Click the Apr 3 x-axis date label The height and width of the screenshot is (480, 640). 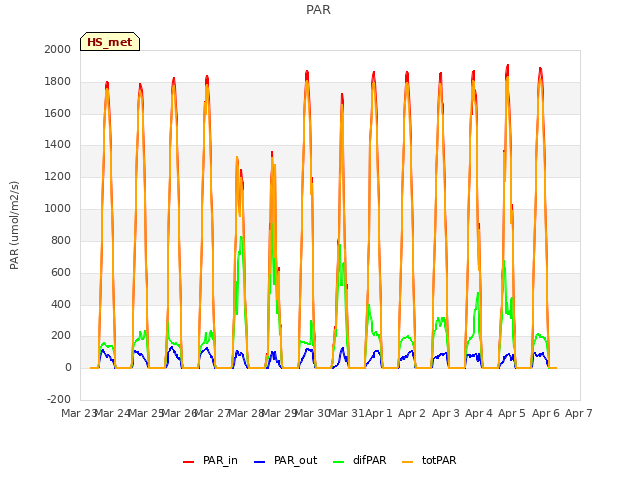pyautogui.click(x=446, y=413)
